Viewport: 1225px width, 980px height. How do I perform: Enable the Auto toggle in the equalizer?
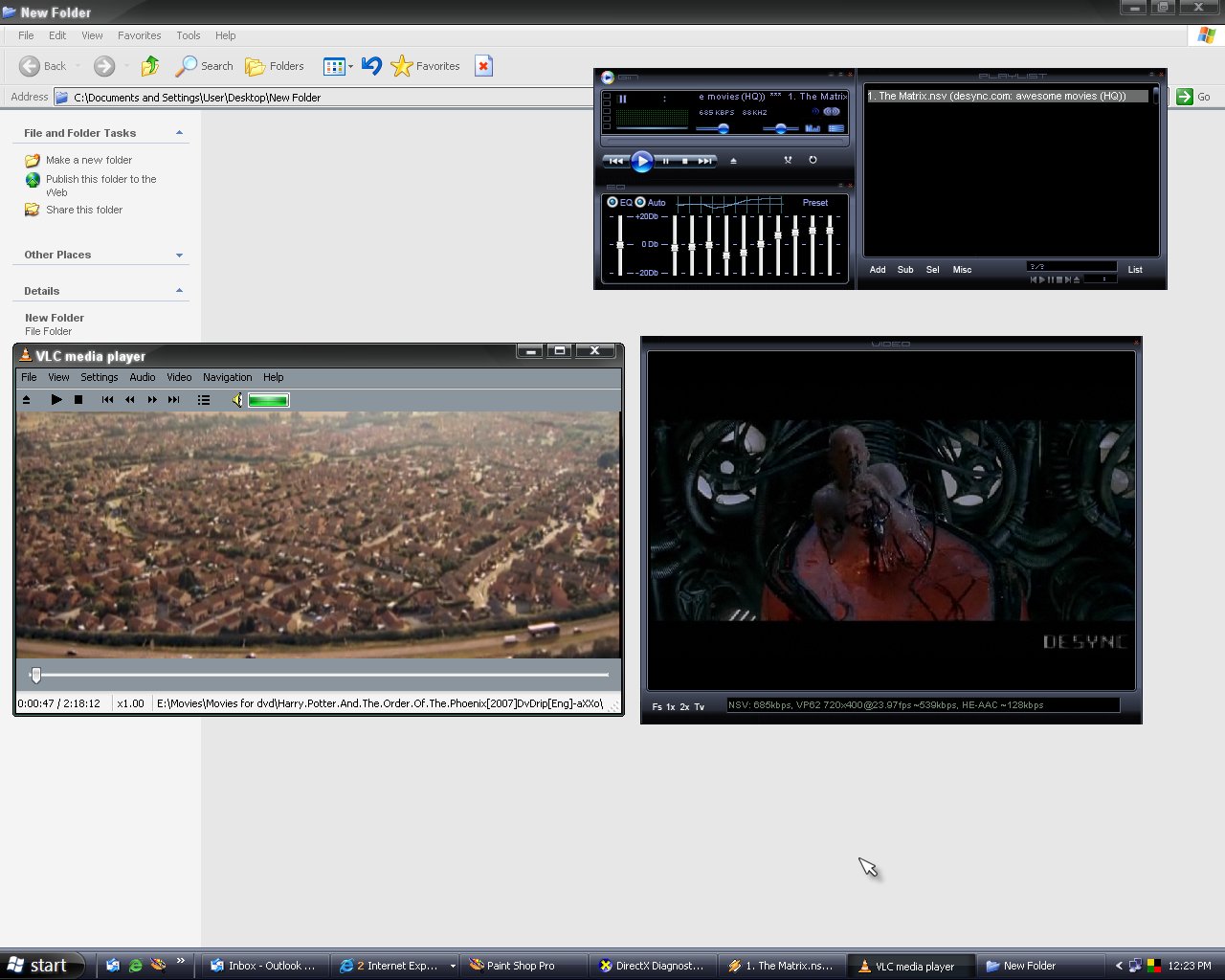coord(642,202)
